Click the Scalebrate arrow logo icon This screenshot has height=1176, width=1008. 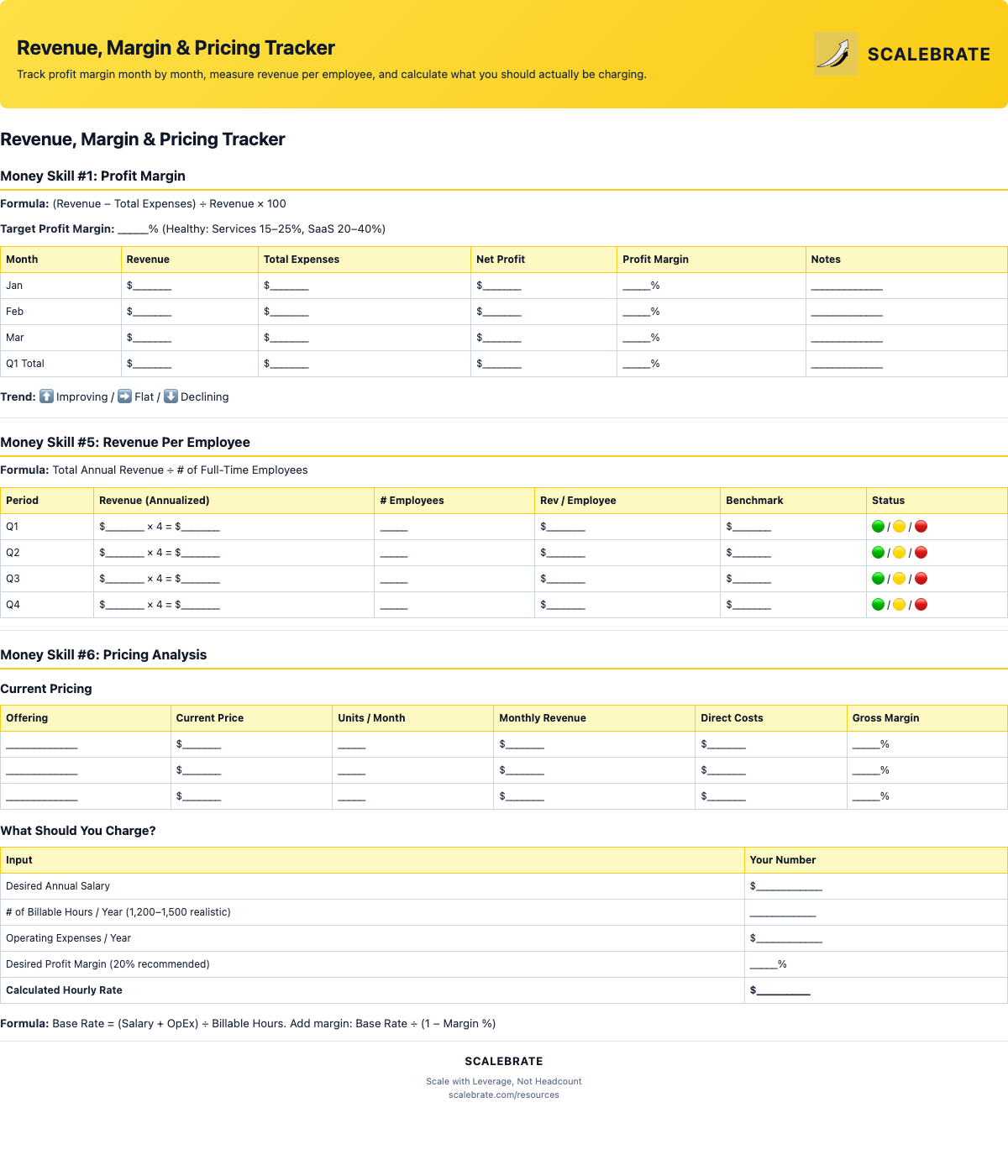pyautogui.click(x=836, y=54)
